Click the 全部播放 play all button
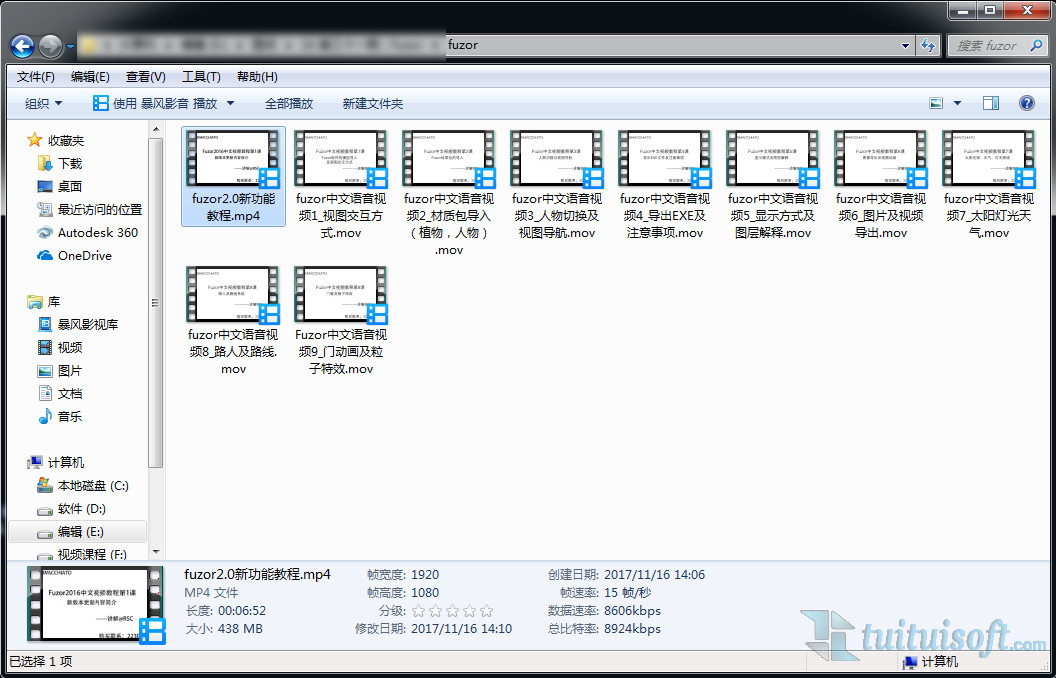 tap(289, 103)
